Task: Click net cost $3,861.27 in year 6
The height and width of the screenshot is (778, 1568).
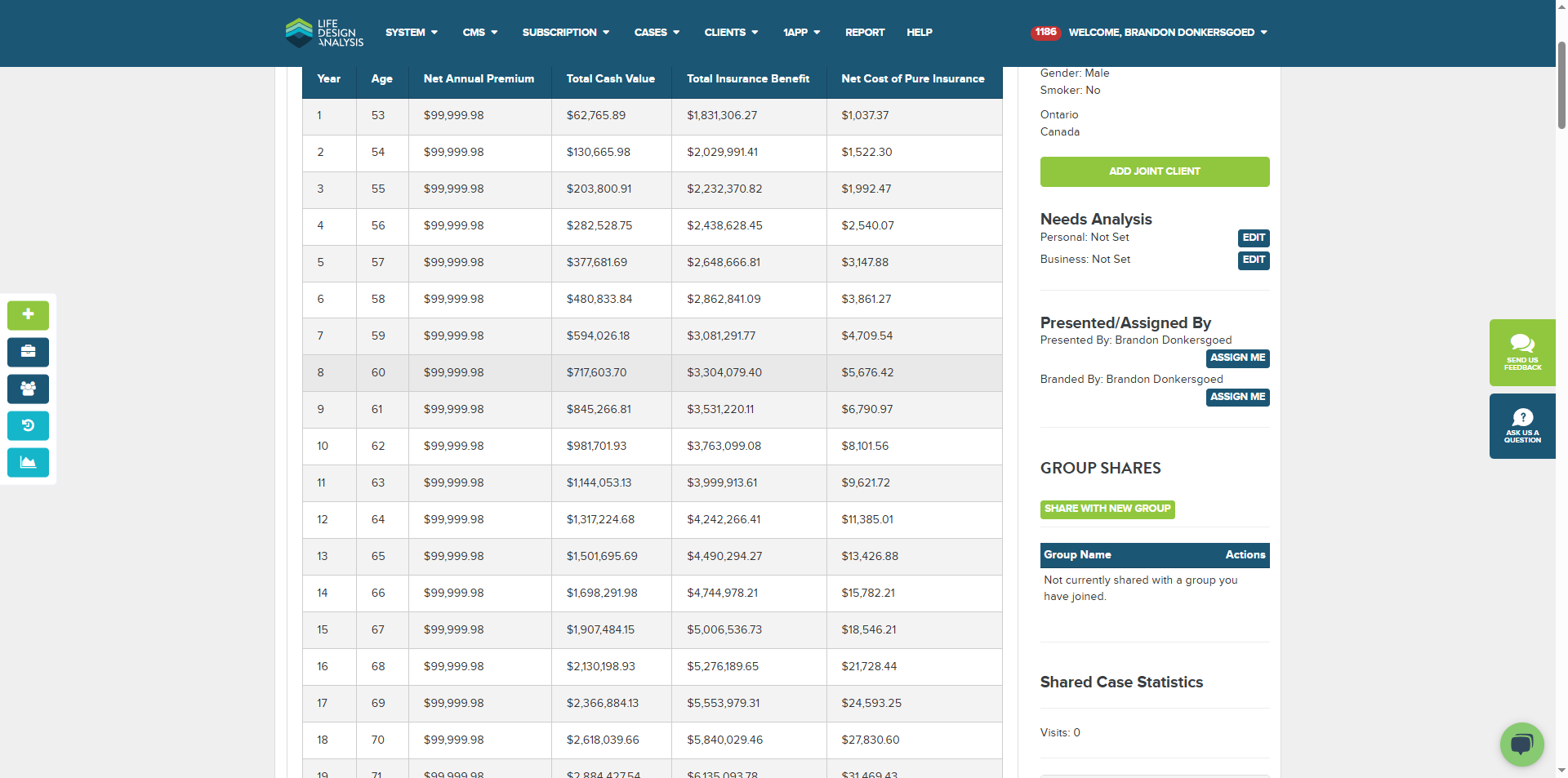Action: pyautogui.click(x=866, y=300)
